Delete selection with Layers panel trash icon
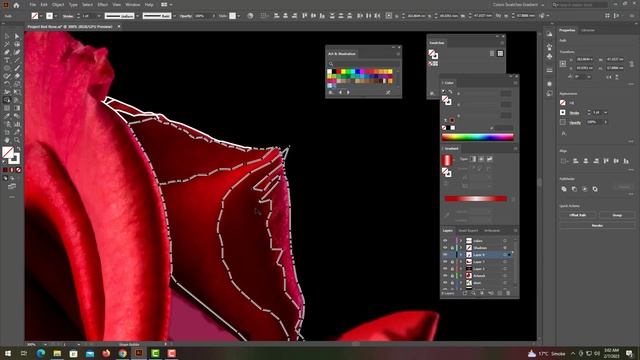Image resolution: width=640 pixels, height=360 pixels. point(508,293)
